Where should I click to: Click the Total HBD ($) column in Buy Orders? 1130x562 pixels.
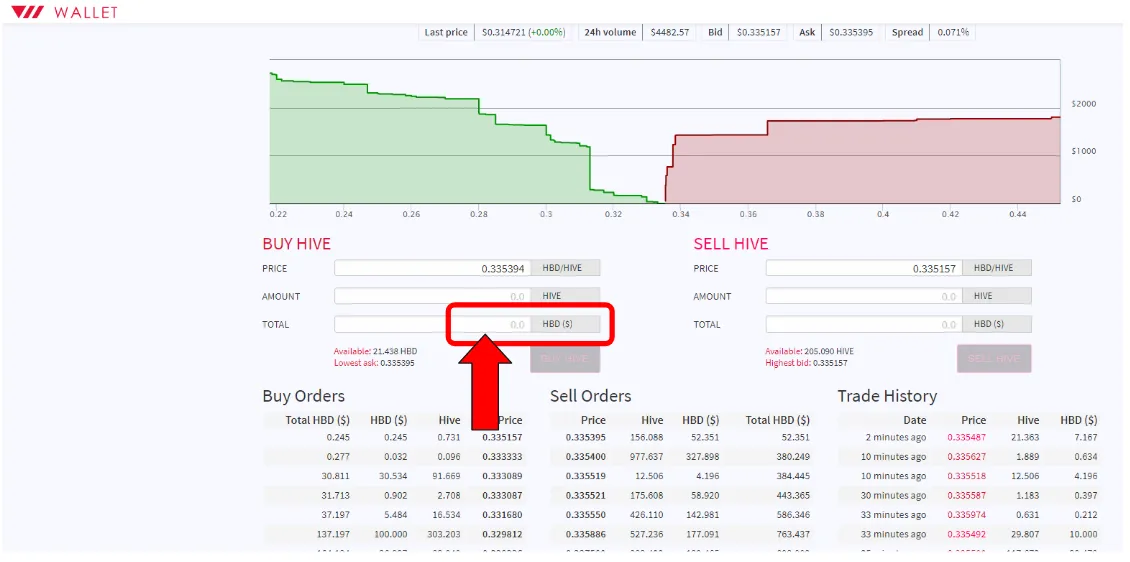(x=317, y=420)
